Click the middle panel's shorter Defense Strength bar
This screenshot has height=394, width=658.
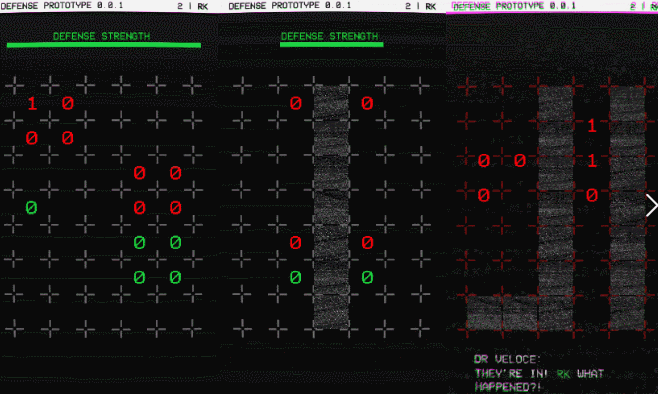(x=332, y=44)
